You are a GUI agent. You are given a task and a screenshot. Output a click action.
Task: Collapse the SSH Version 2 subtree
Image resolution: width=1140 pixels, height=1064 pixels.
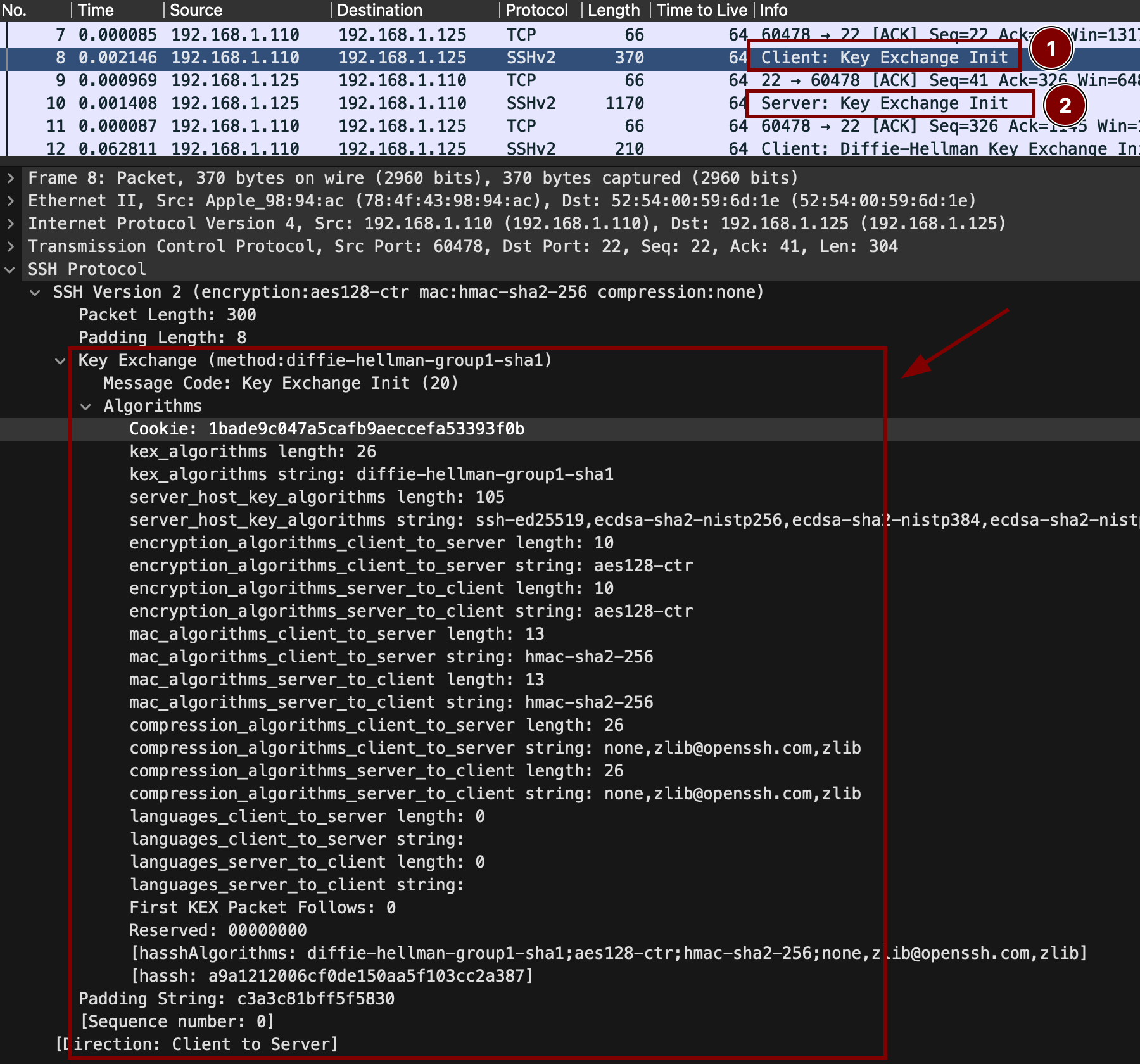coord(35,292)
